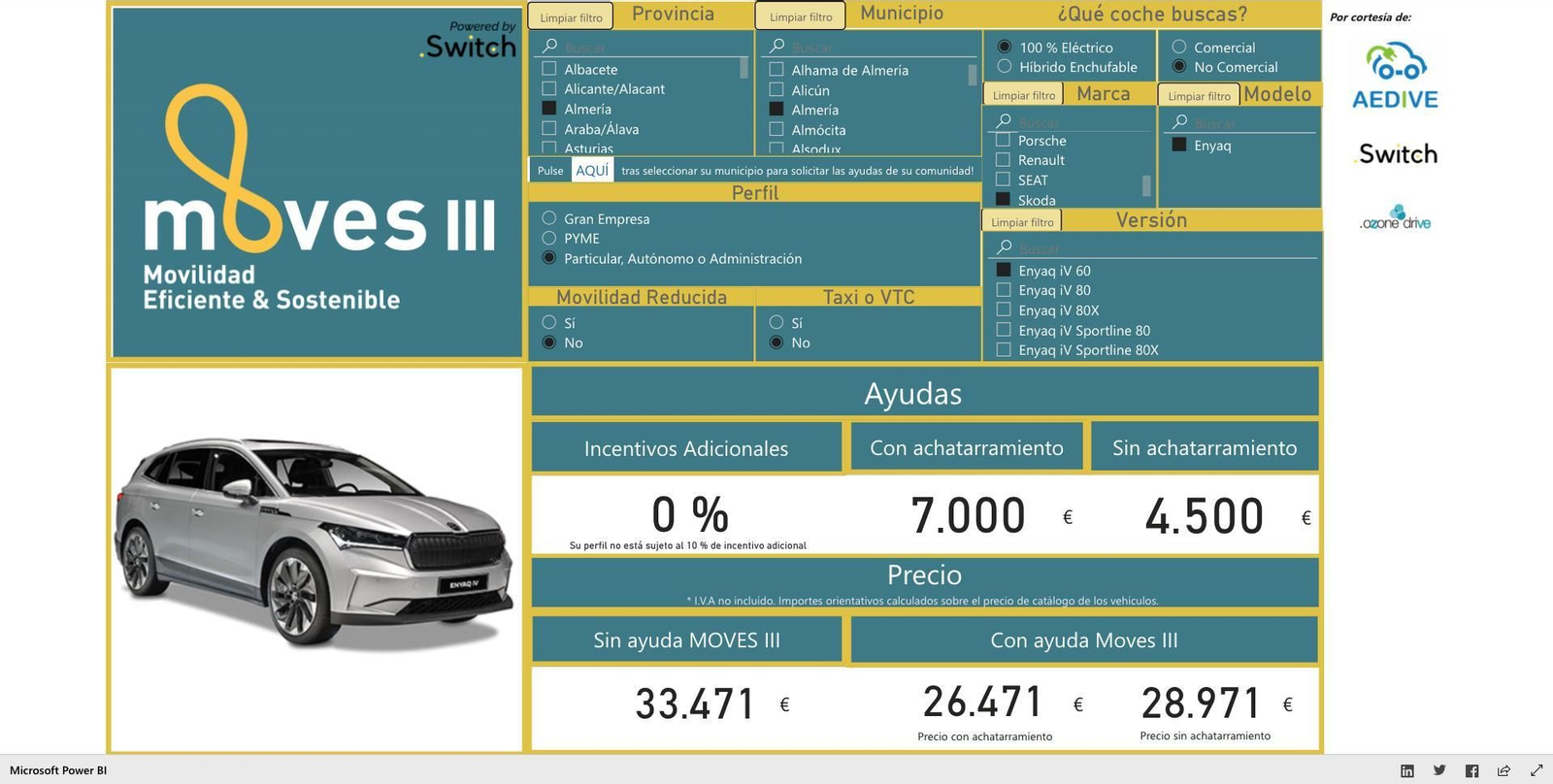The image size is (1553, 784).
Task: Share report on Twitter icon
Action: coord(1439,770)
